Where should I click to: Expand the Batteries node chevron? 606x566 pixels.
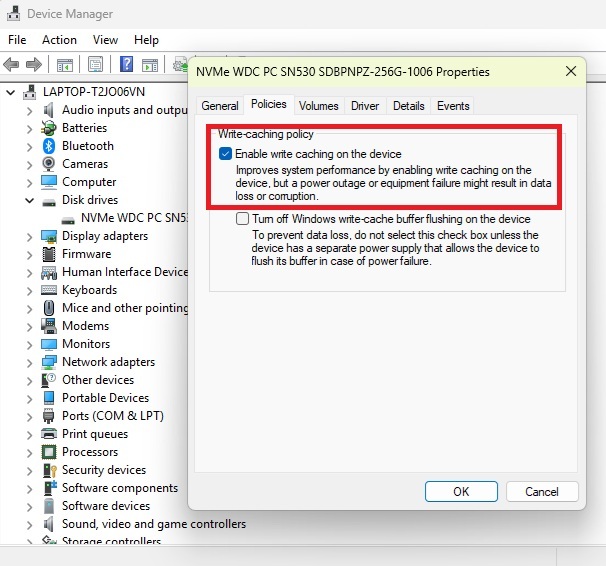[29, 129]
